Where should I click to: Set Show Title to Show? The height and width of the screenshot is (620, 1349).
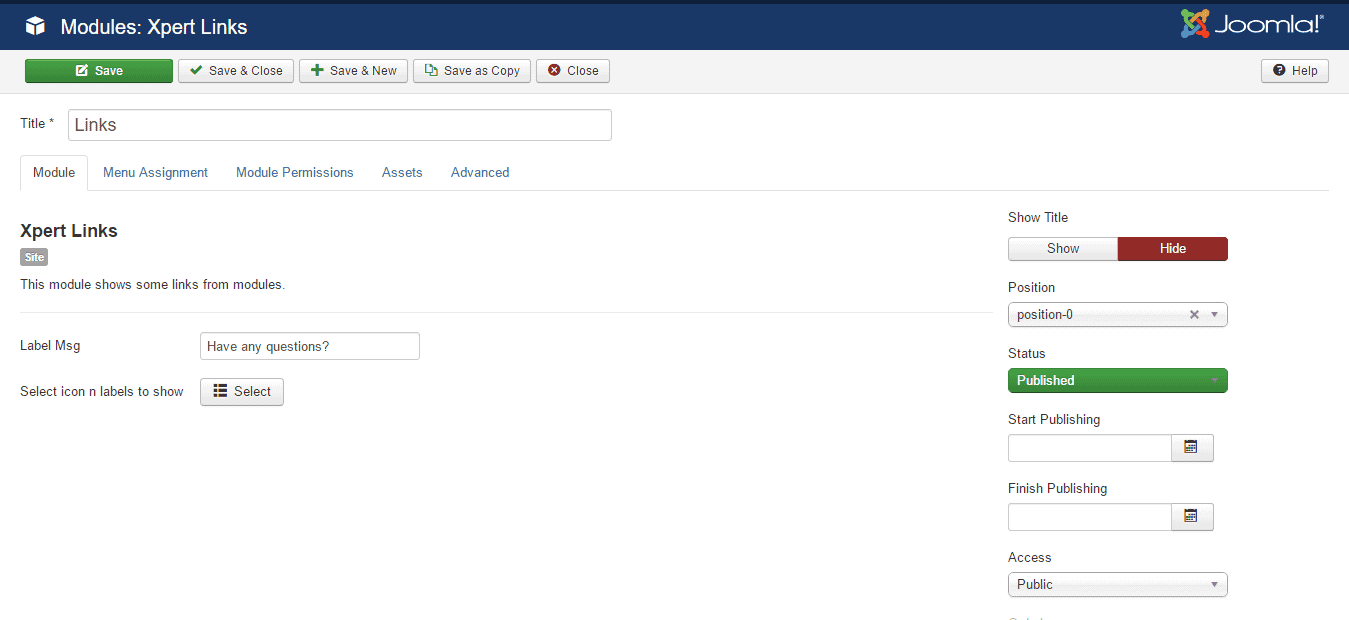1062,249
